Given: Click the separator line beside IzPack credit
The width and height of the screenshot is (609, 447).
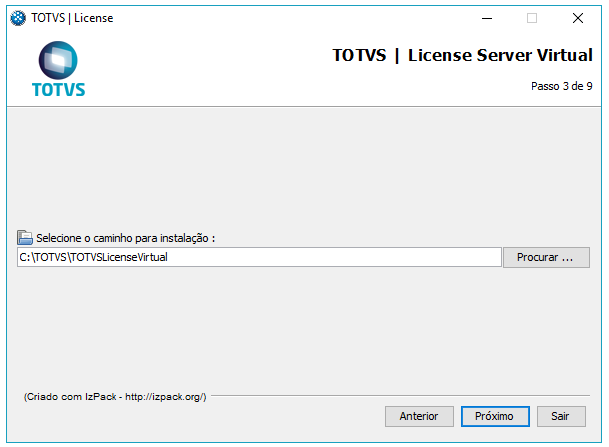Looking at the screenshot, I should [x=400, y=397].
